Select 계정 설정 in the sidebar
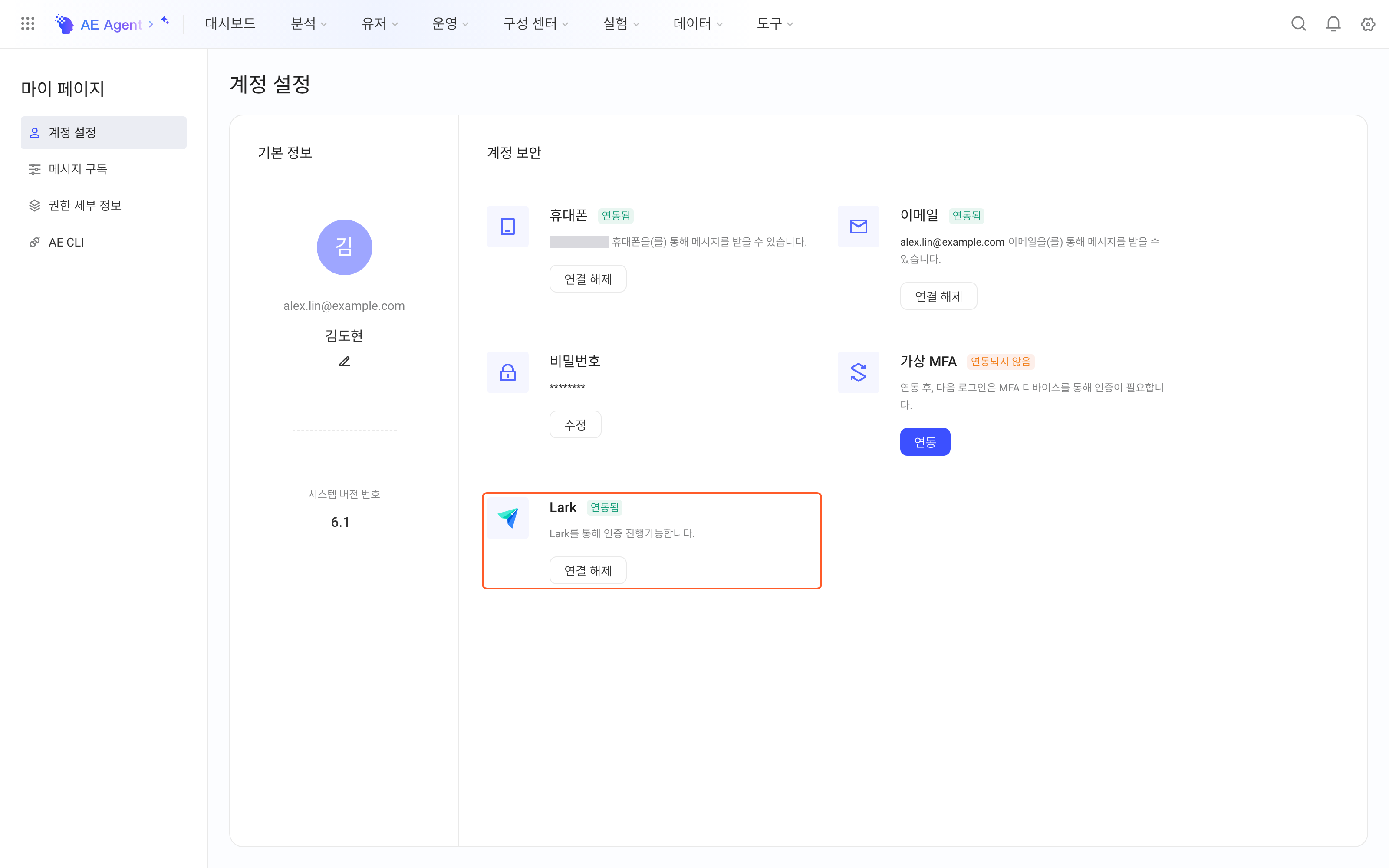 (x=103, y=133)
